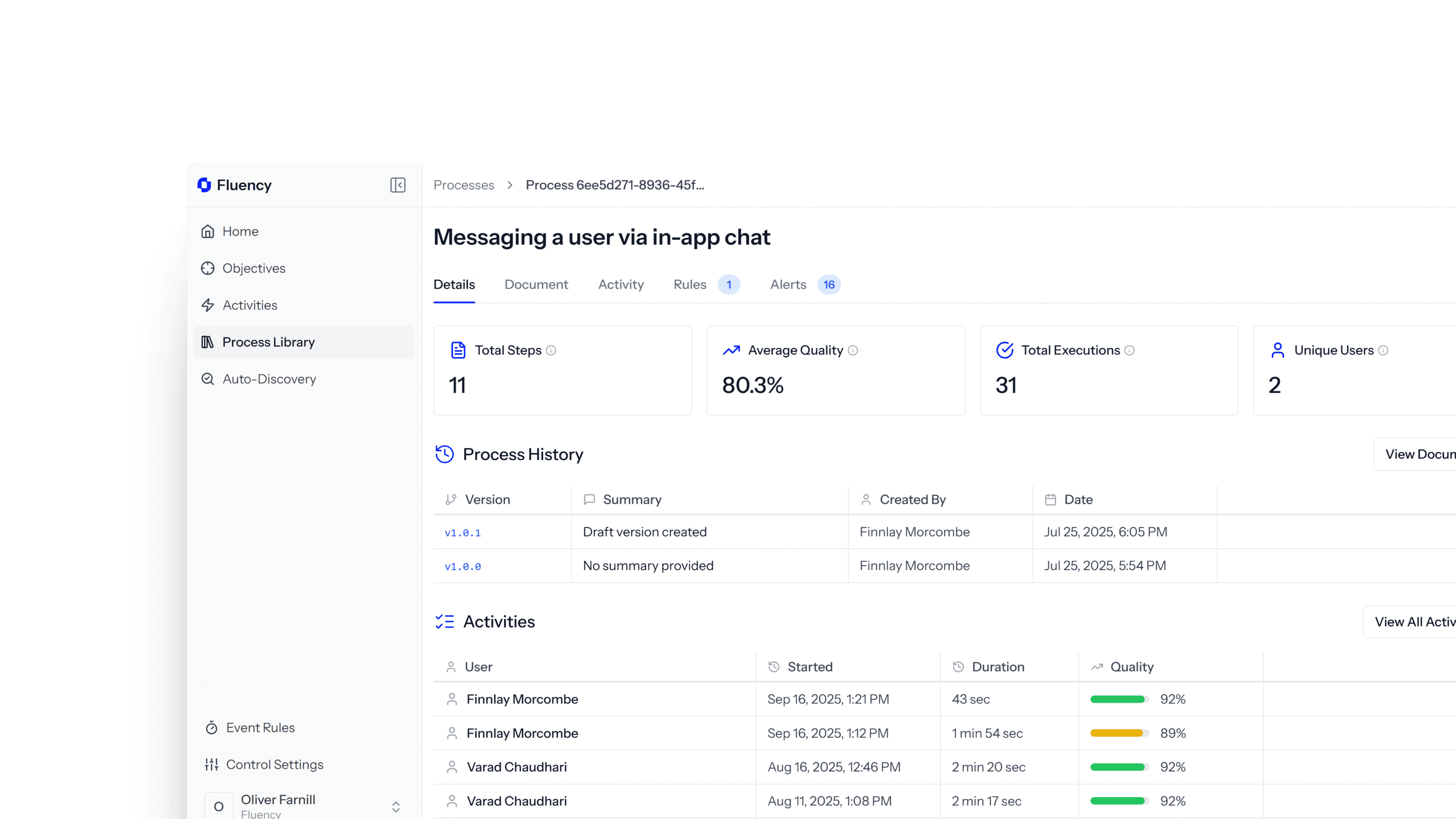This screenshot has height=819, width=1456.
Task: Open the Rules tab
Action: [x=690, y=284]
